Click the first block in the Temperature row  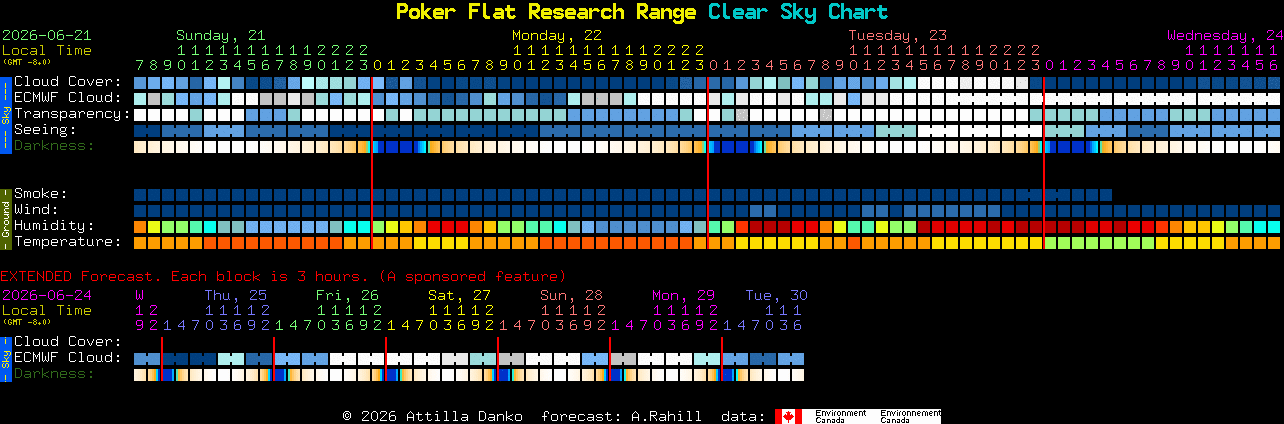[140, 242]
